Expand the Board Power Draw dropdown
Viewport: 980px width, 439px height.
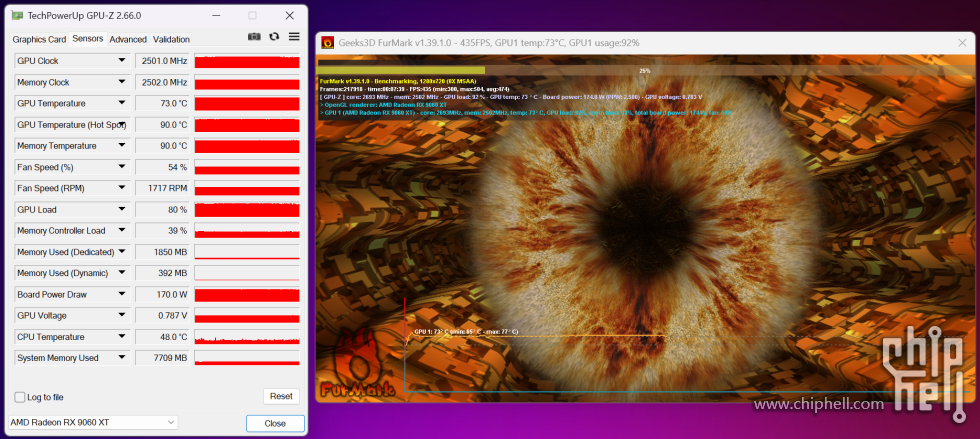(x=122, y=295)
